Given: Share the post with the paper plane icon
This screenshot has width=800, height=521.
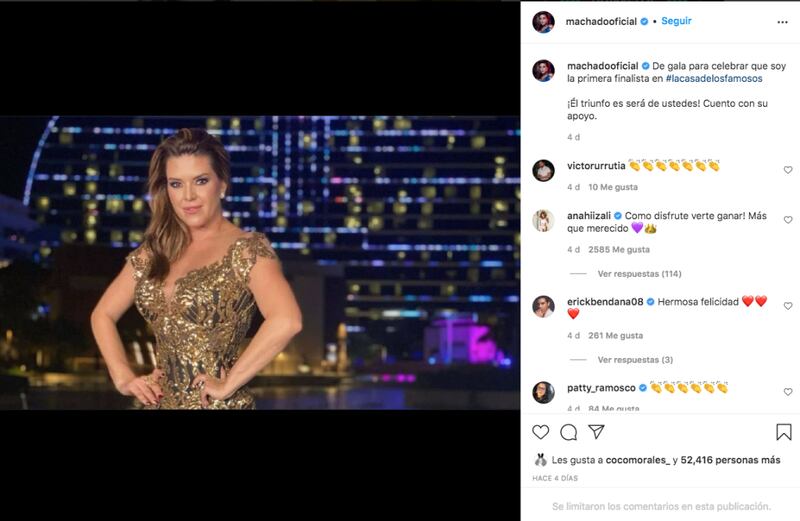Looking at the screenshot, I should pos(596,432).
